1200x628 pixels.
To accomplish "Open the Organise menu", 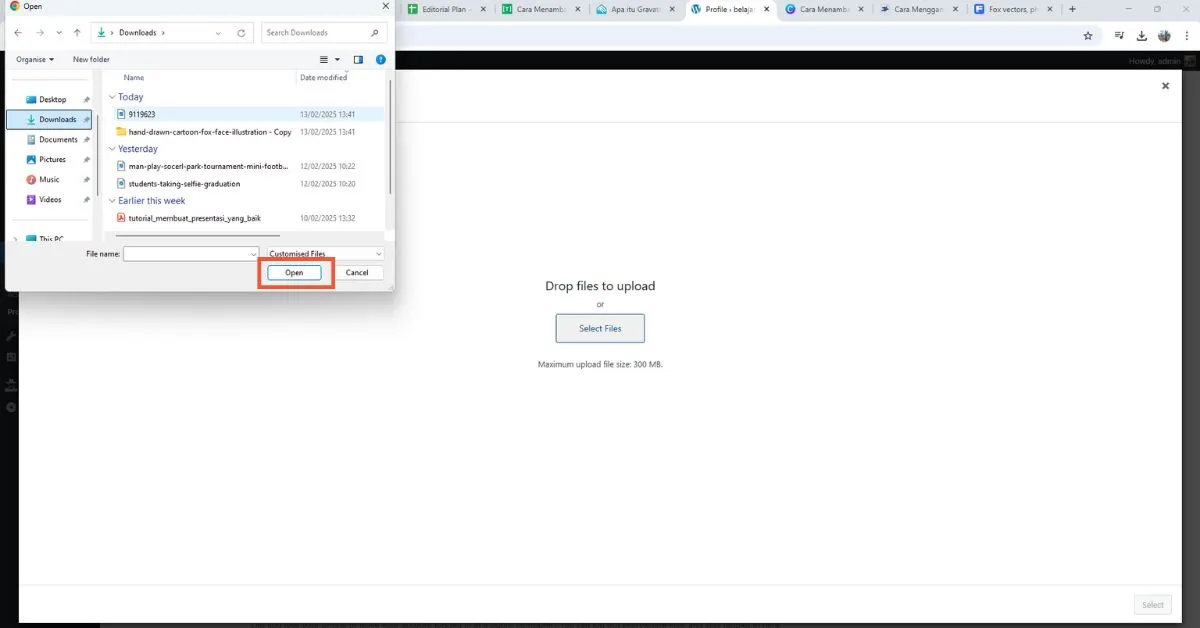I will point(35,59).
